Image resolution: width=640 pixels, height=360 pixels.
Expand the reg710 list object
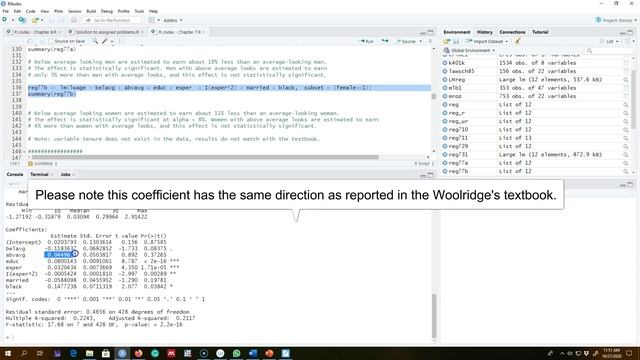(x=444, y=130)
